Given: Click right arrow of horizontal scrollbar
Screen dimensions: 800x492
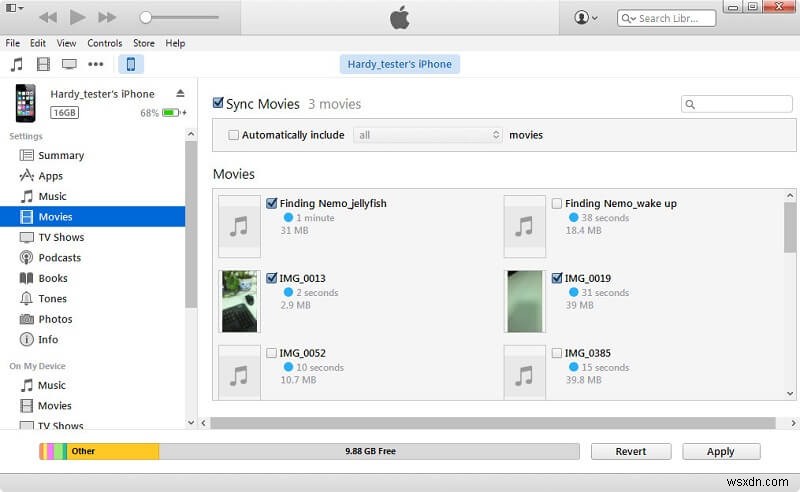Looking at the screenshot, I should click(793, 423).
